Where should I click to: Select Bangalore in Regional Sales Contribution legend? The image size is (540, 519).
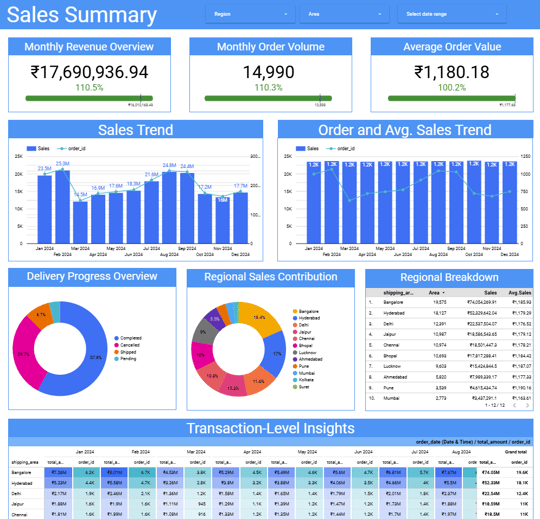[x=305, y=311]
